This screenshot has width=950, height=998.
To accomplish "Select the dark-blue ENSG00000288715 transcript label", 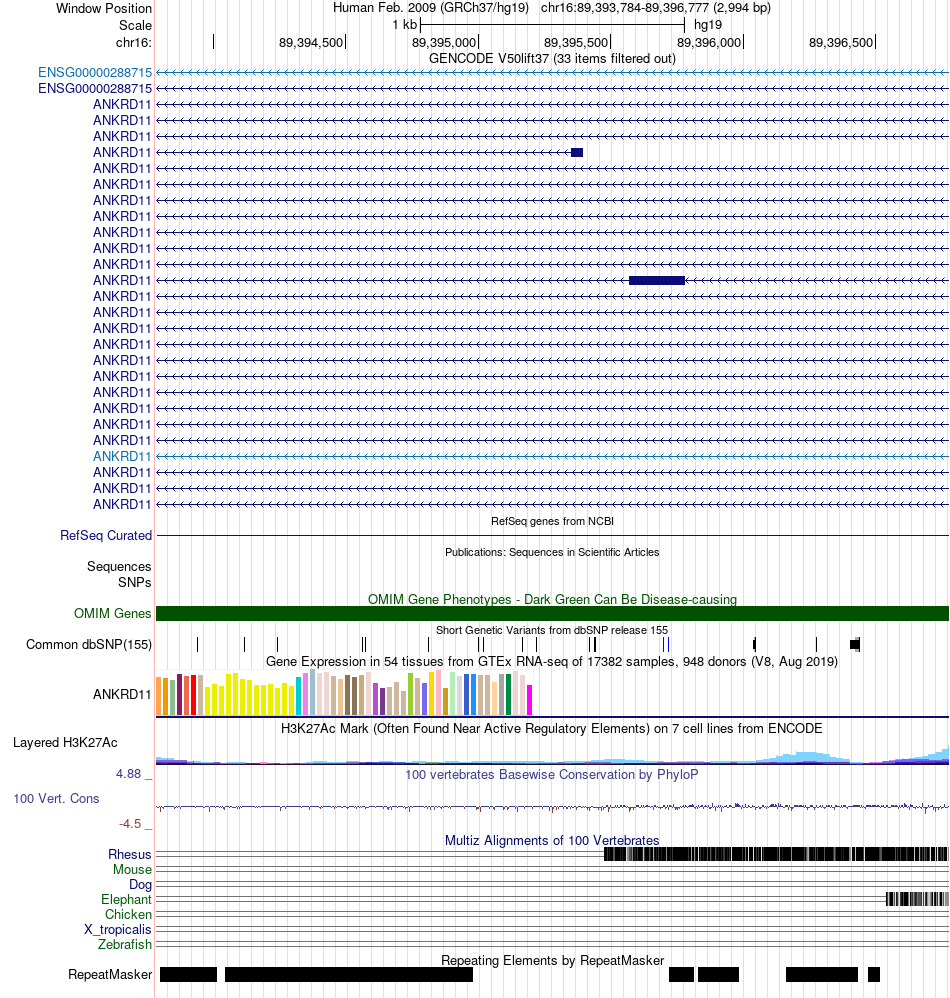I will coord(95,88).
